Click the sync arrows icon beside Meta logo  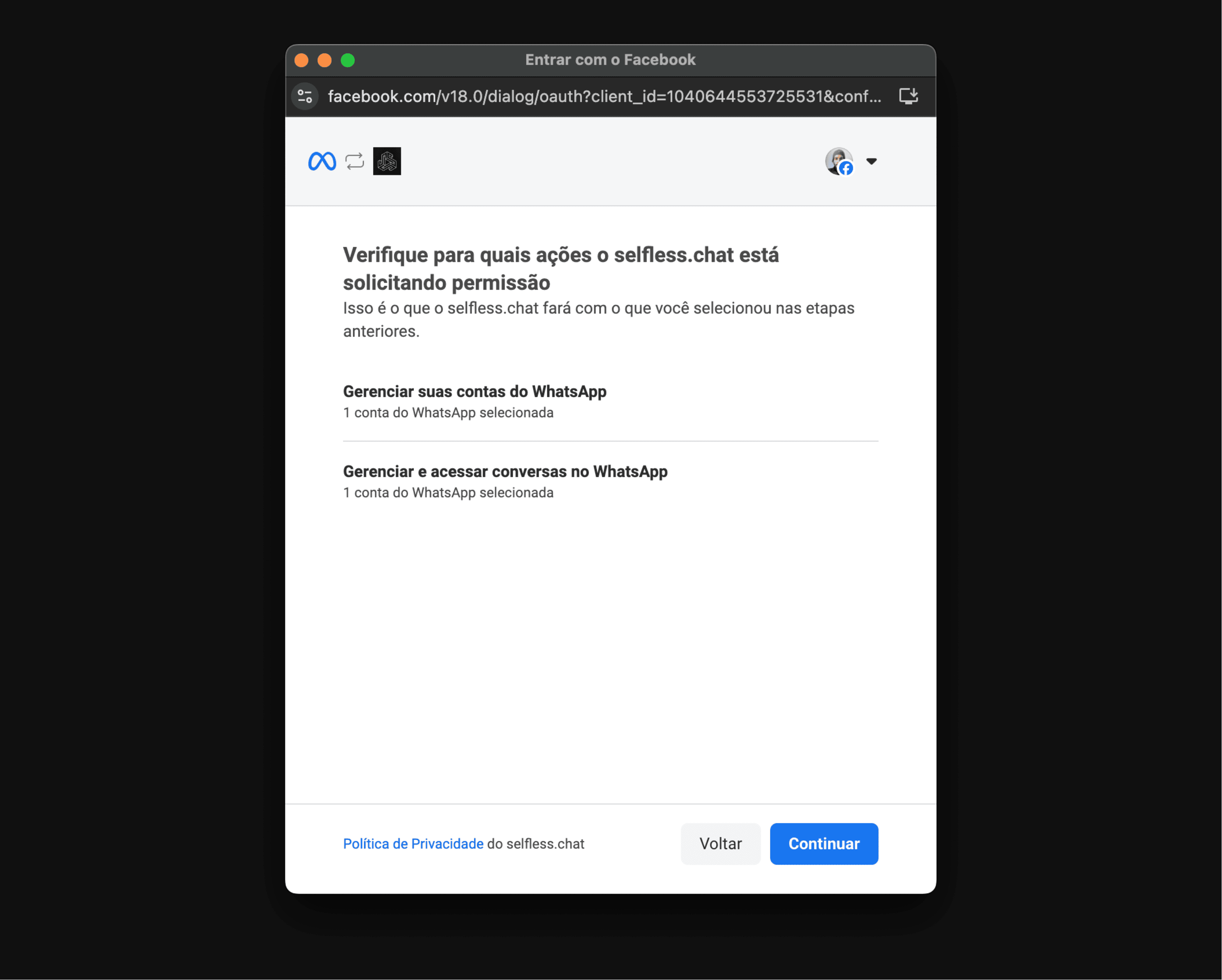pos(355,161)
